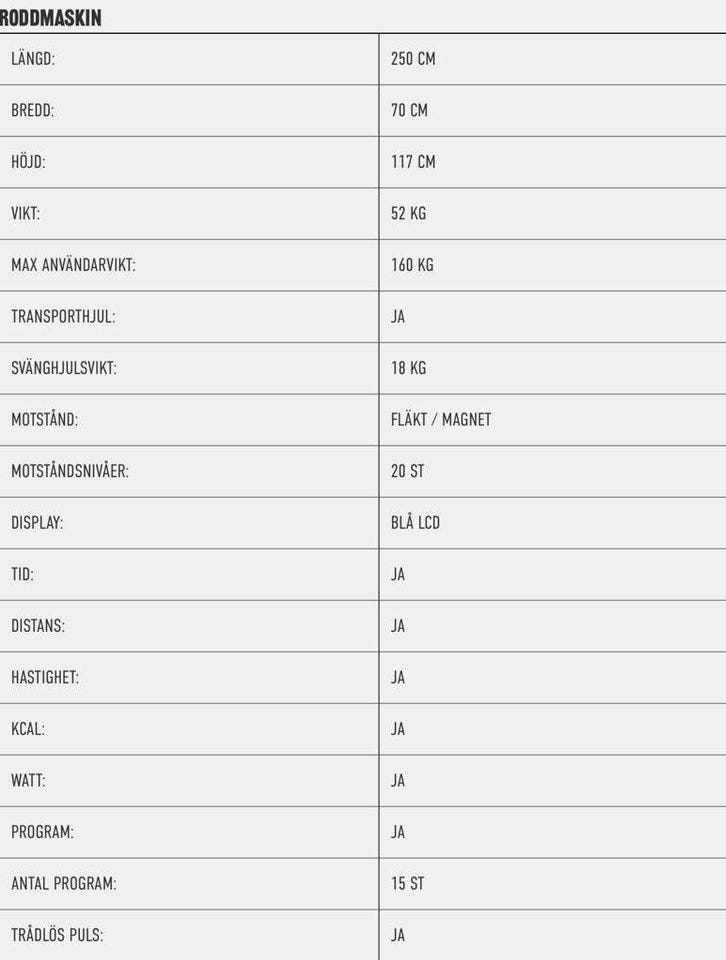Click the RODDMASKIN table heading

point(51,17)
